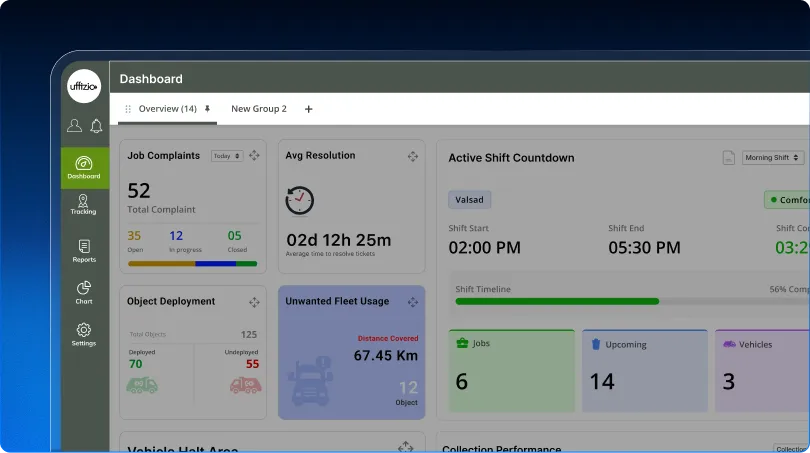Viewport: 810px width, 453px height.
Task: Click the complaints status progress bar
Action: tap(192, 264)
